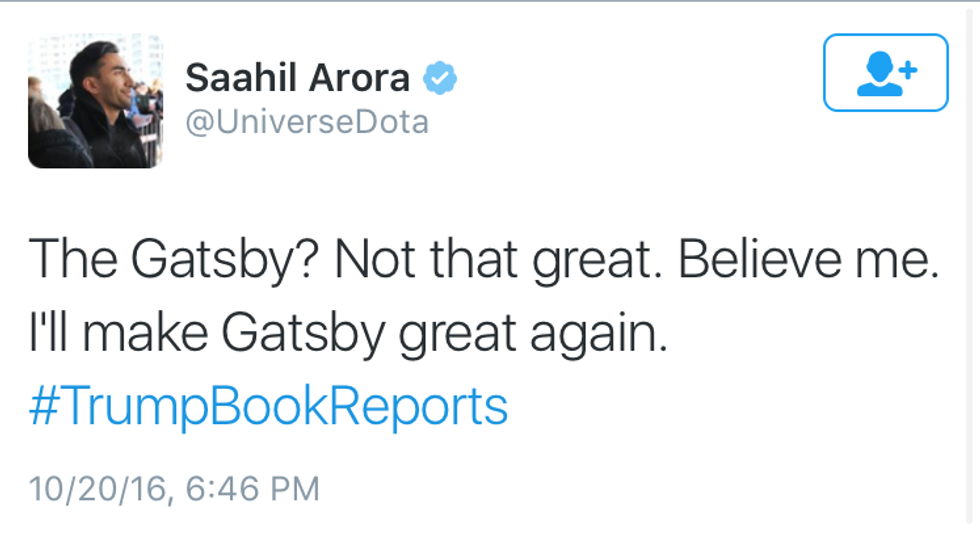The width and height of the screenshot is (980, 533).
Task: Click the follow user icon button
Action: click(x=885, y=73)
